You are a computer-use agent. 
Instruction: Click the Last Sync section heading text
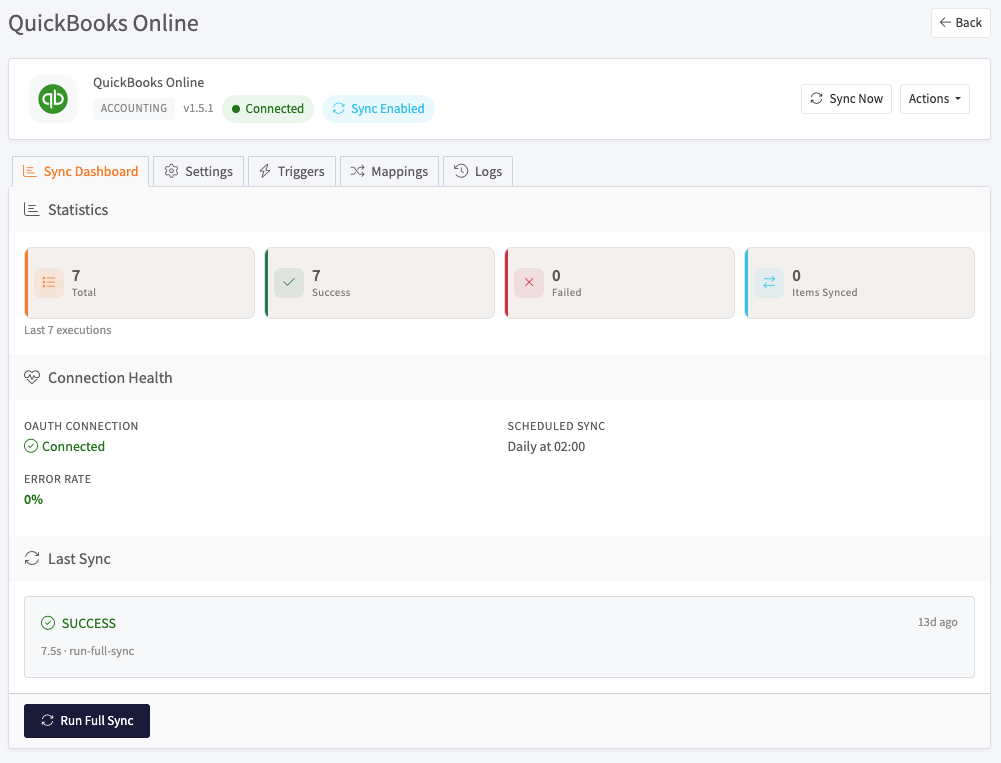pos(79,559)
